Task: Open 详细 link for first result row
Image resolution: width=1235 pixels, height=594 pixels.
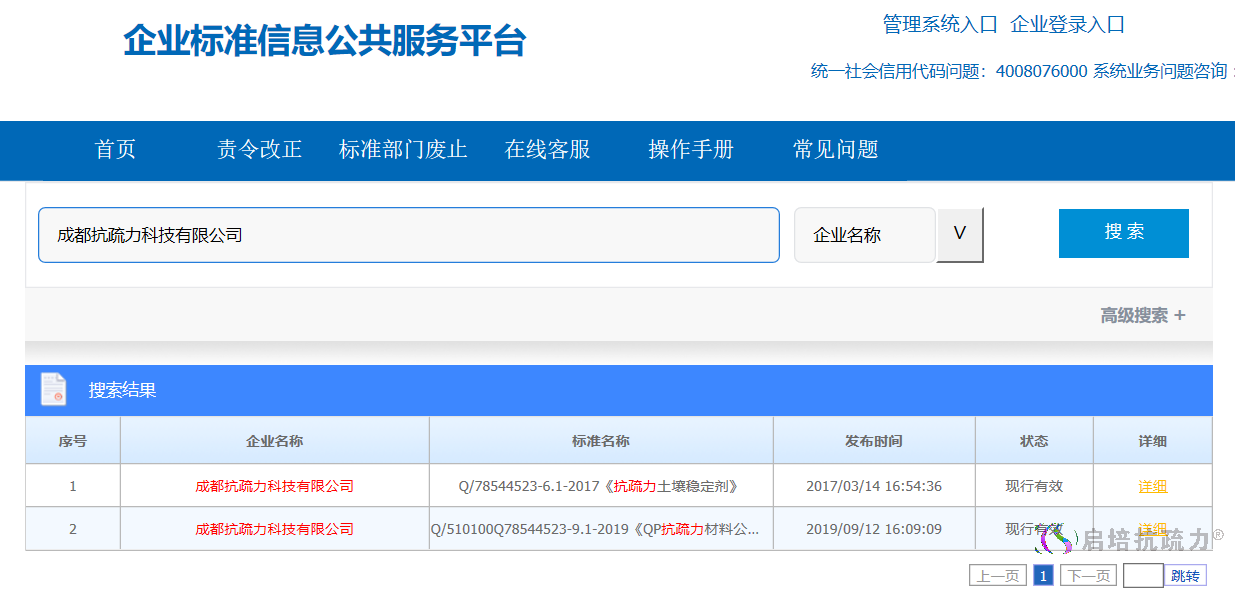Action: tap(1152, 486)
